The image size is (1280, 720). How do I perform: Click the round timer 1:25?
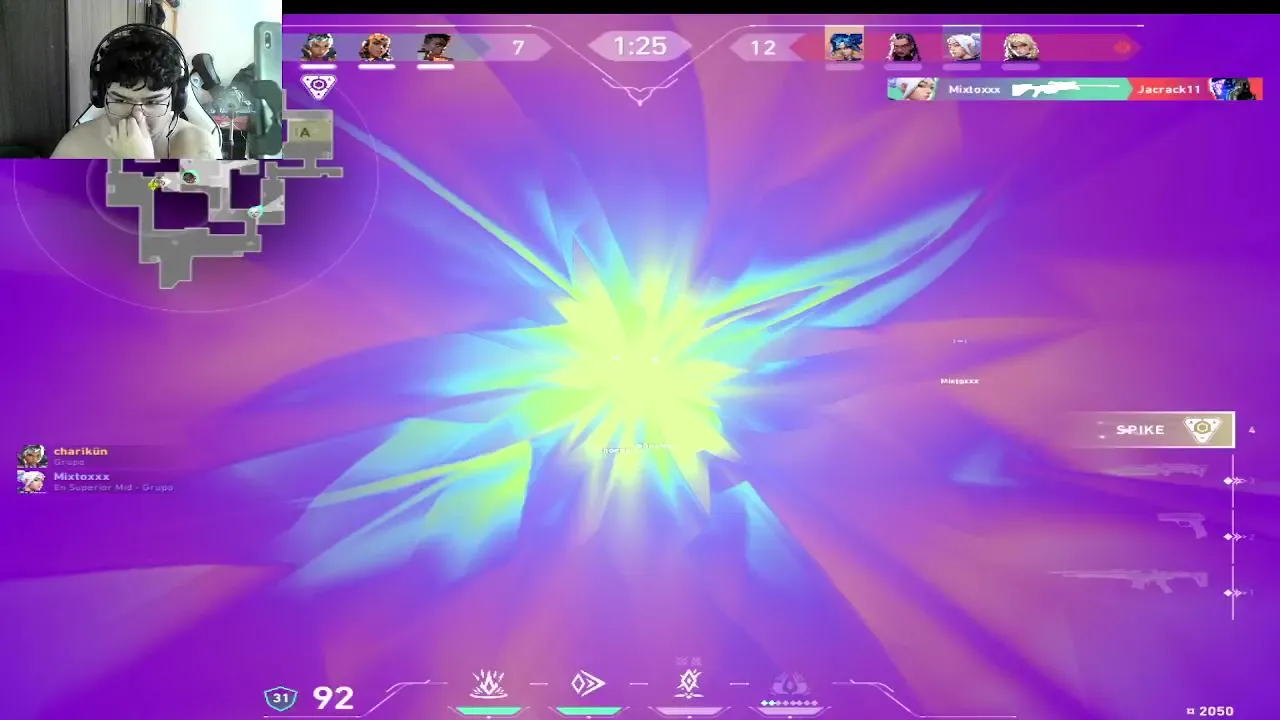pos(640,46)
